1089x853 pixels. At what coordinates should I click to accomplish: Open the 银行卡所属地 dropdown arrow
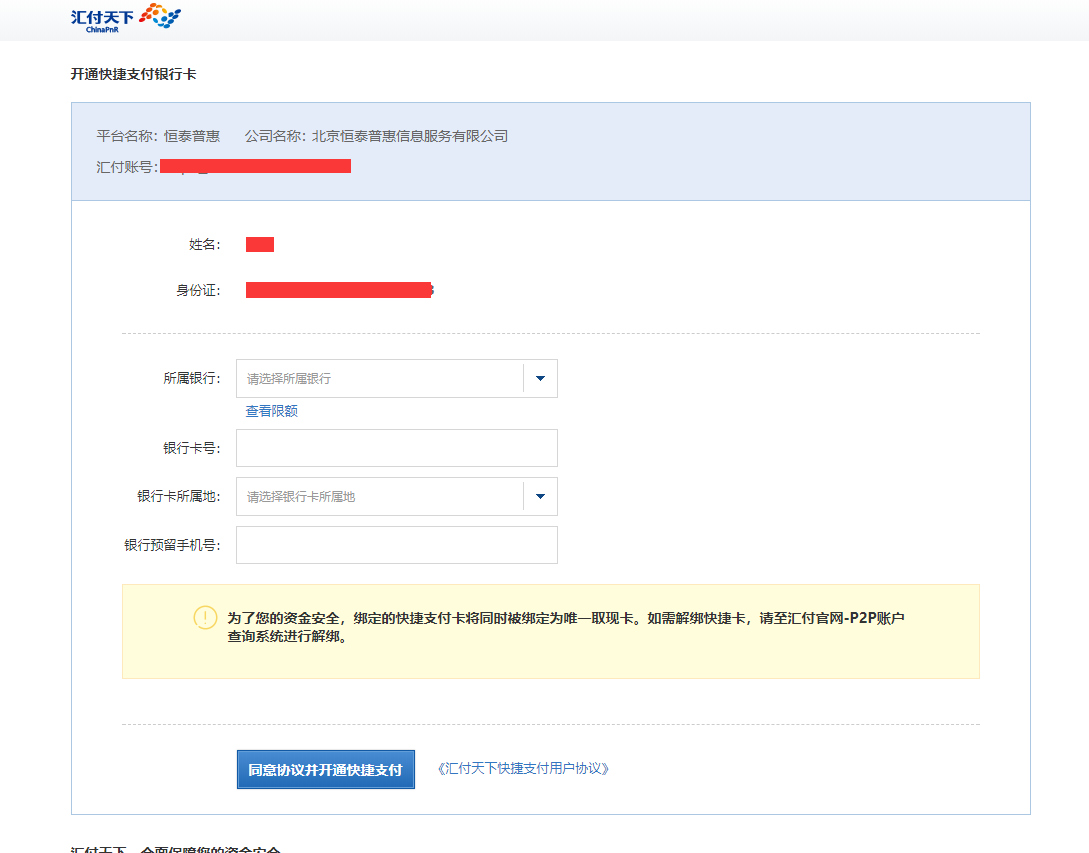540,497
